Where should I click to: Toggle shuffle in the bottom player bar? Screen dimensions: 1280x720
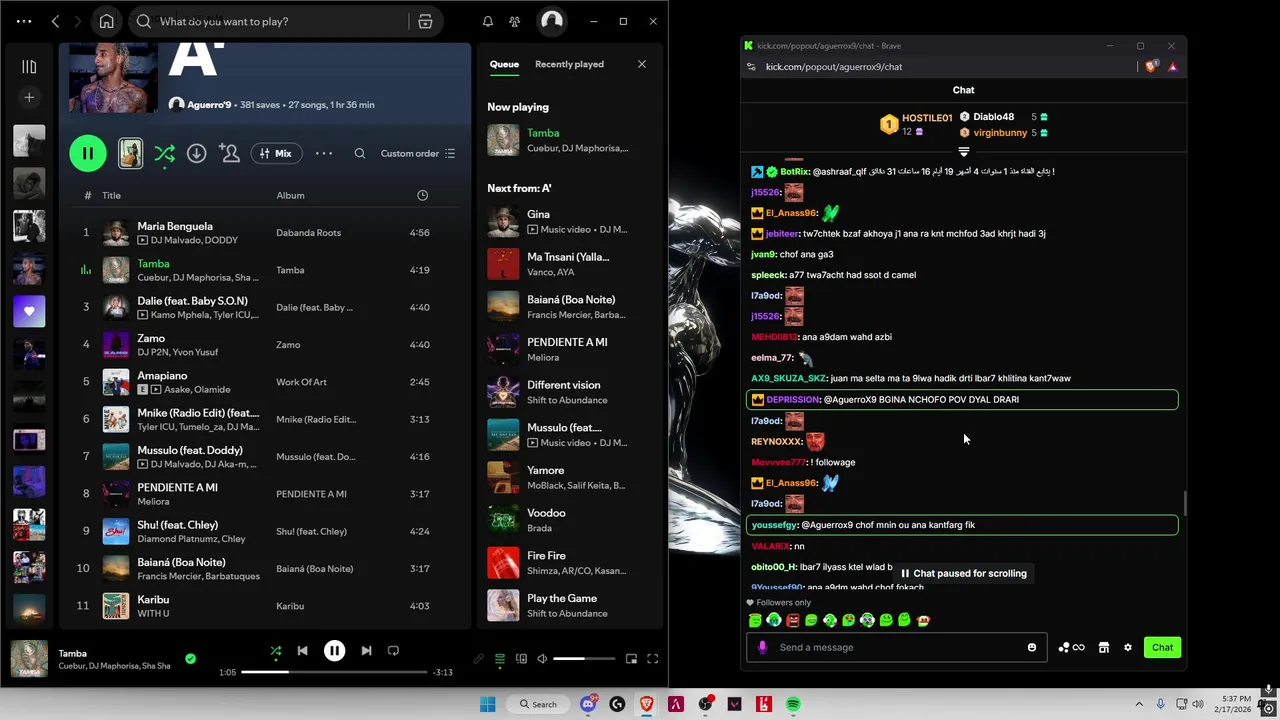pos(276,651)
